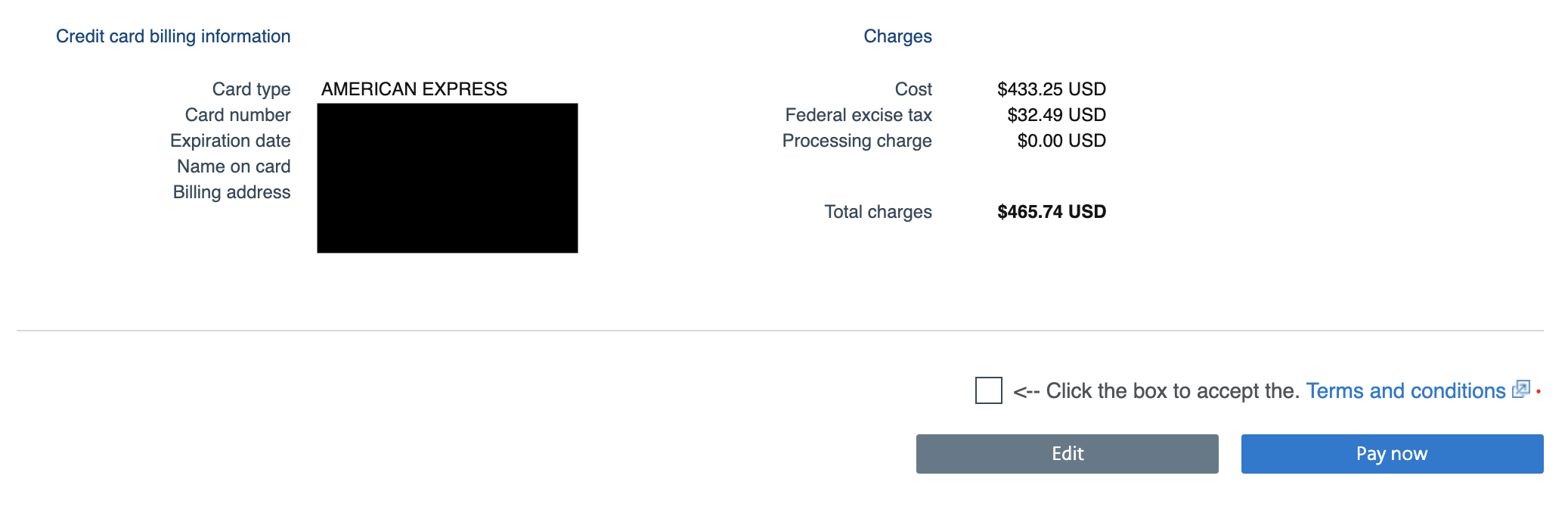Click the Federal excise tax label
The width and height of the screenshot is (1568, 516).
click(858, 115)
